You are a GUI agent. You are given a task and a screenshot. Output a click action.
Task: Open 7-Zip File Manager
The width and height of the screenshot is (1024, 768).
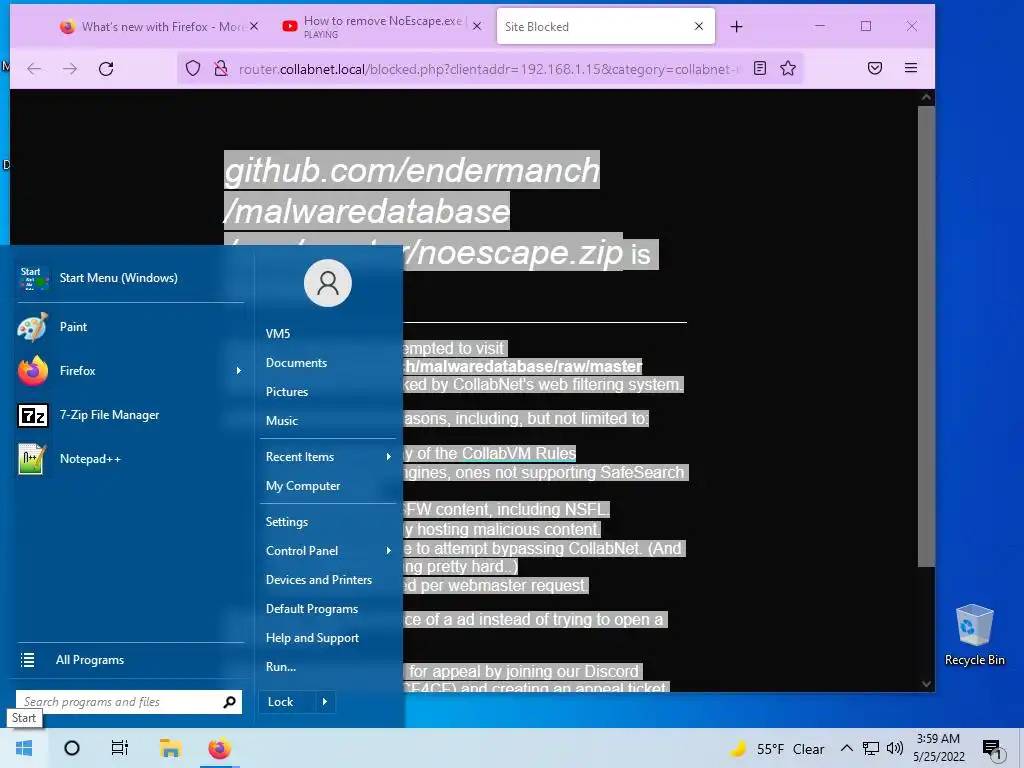tap(129, 415)
